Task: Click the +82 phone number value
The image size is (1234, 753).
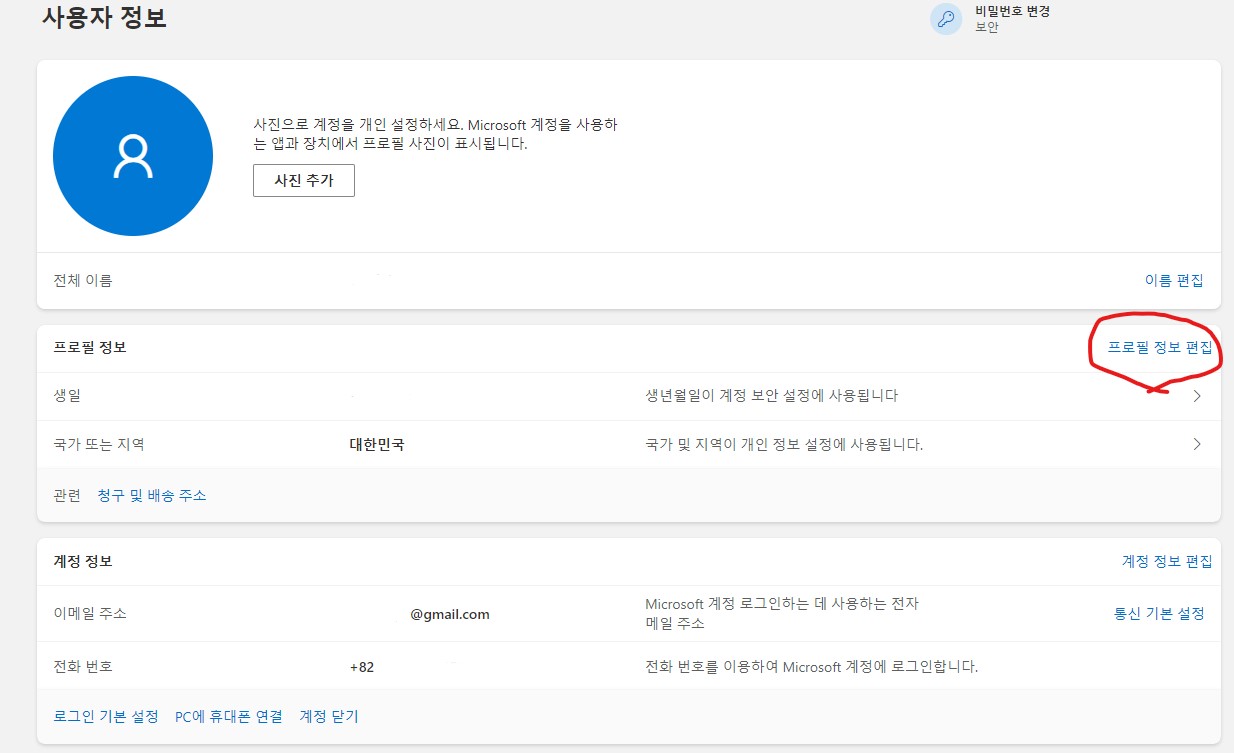Action: (362, 667)
